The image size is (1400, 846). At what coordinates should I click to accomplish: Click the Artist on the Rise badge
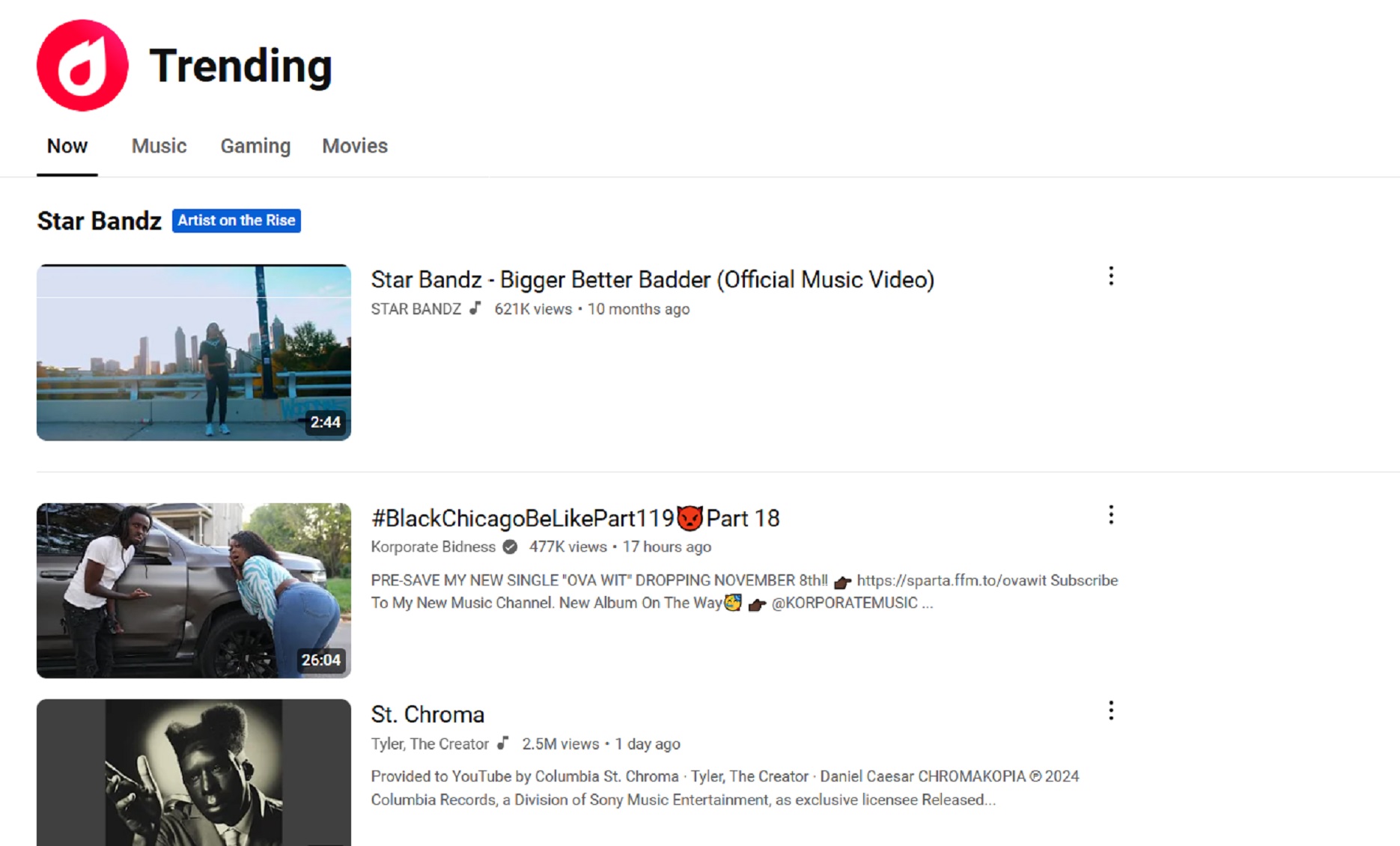click(237, 221)
